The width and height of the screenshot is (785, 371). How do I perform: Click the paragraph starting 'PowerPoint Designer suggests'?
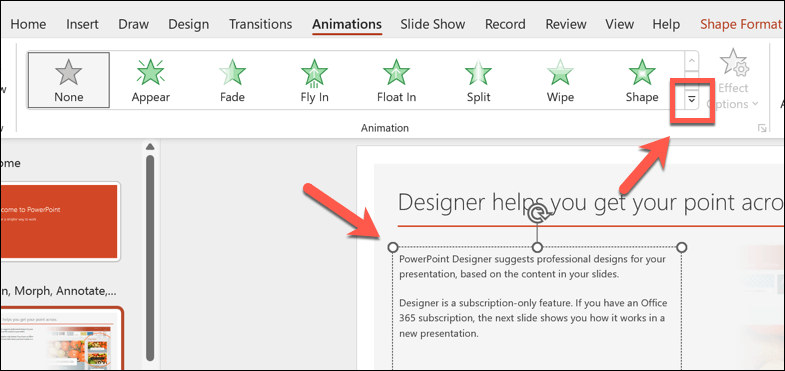(533, 267)
